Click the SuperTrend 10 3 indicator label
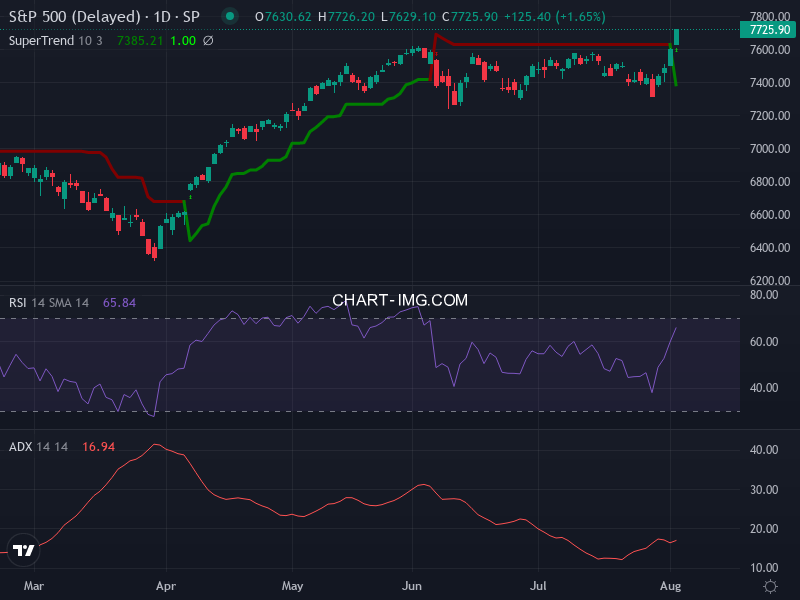The height and width of the screenshot is (600, 800). click(x=56, y=41)
